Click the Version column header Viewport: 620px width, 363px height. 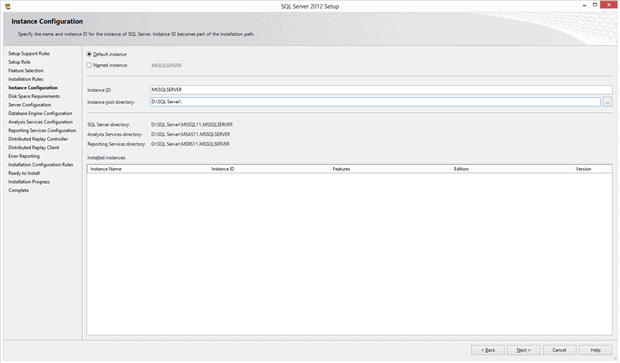(x=592, y=169)
